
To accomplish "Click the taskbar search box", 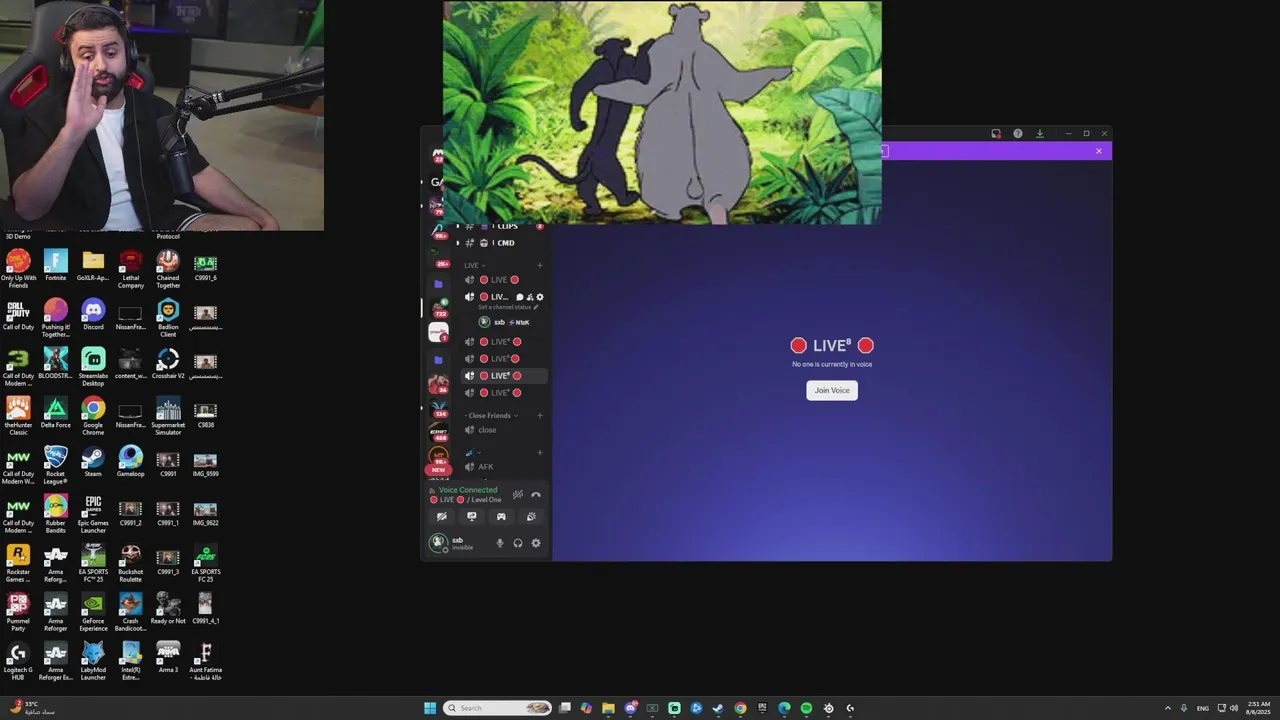I will [498, 708].
